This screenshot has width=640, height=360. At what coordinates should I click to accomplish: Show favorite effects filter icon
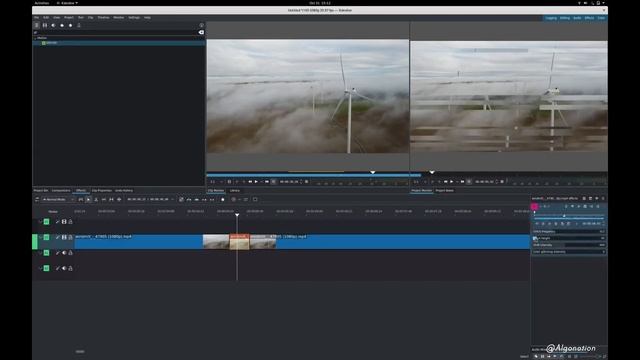tap(71, 25)
